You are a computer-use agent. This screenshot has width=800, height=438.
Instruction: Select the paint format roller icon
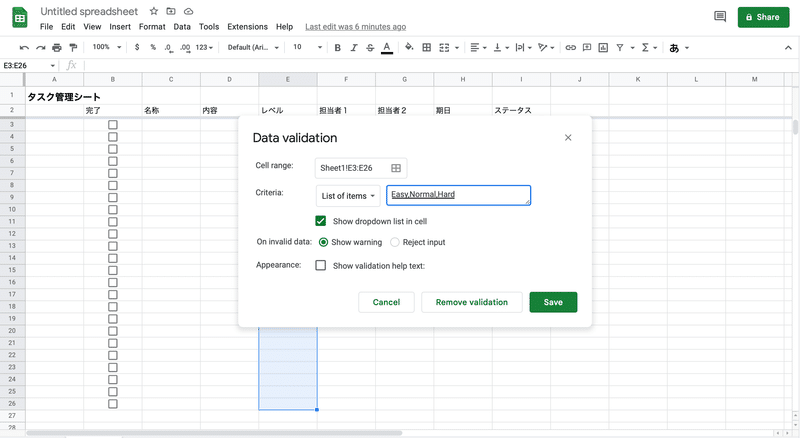(73, 47)
